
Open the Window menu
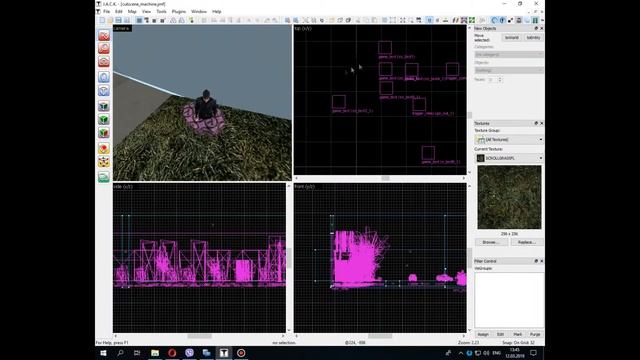199,11
